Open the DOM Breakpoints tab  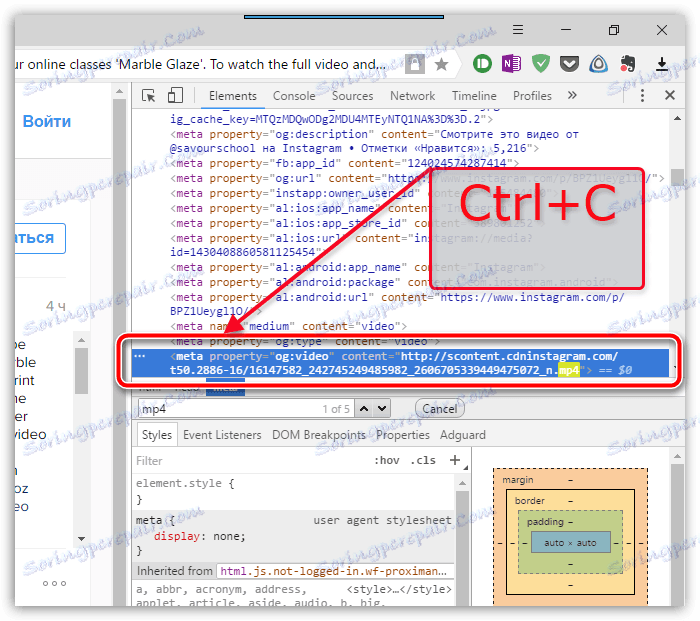(319, 435)
